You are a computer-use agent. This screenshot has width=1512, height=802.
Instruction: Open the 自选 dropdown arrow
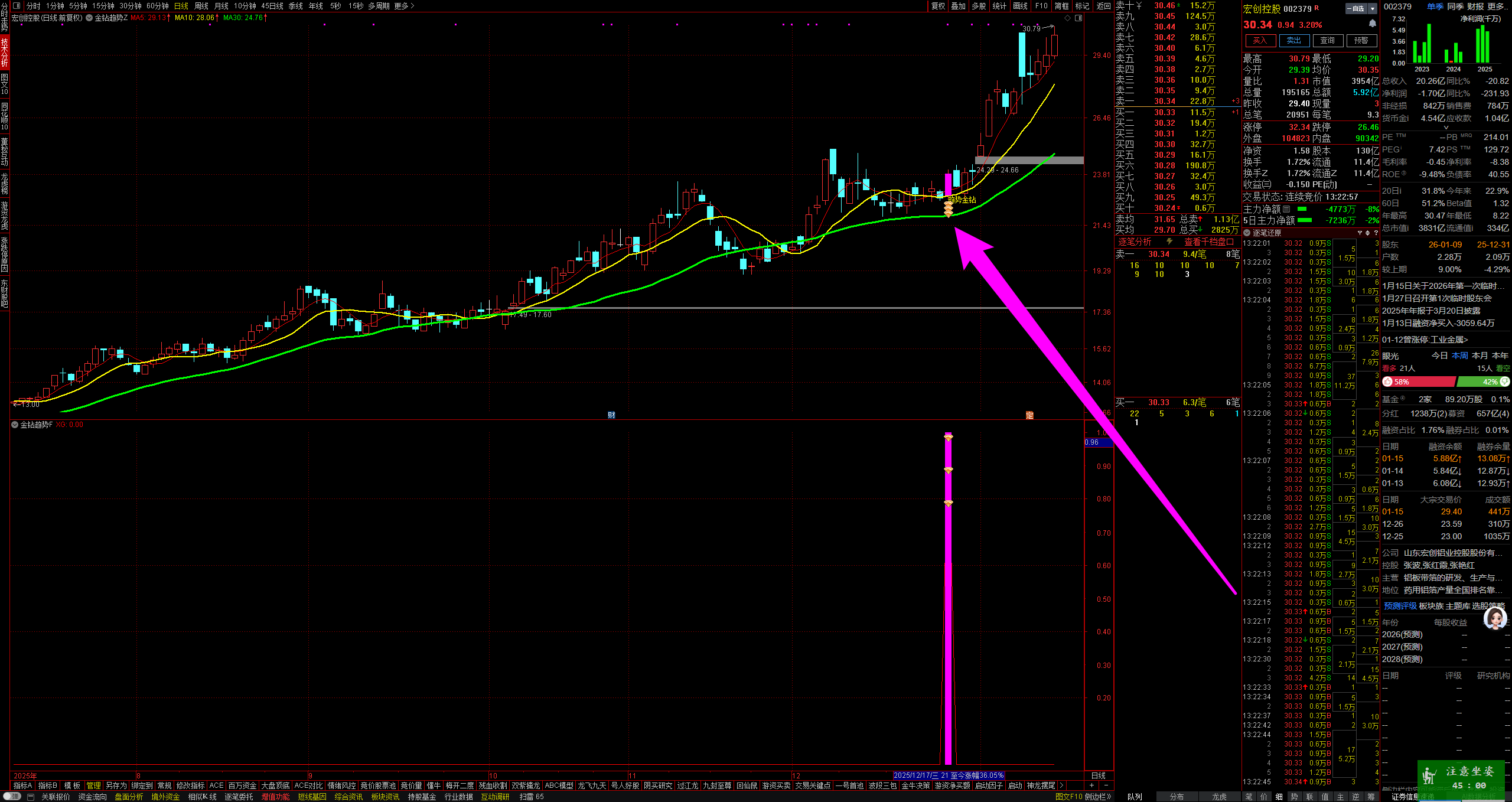[x=1373, y=8]
